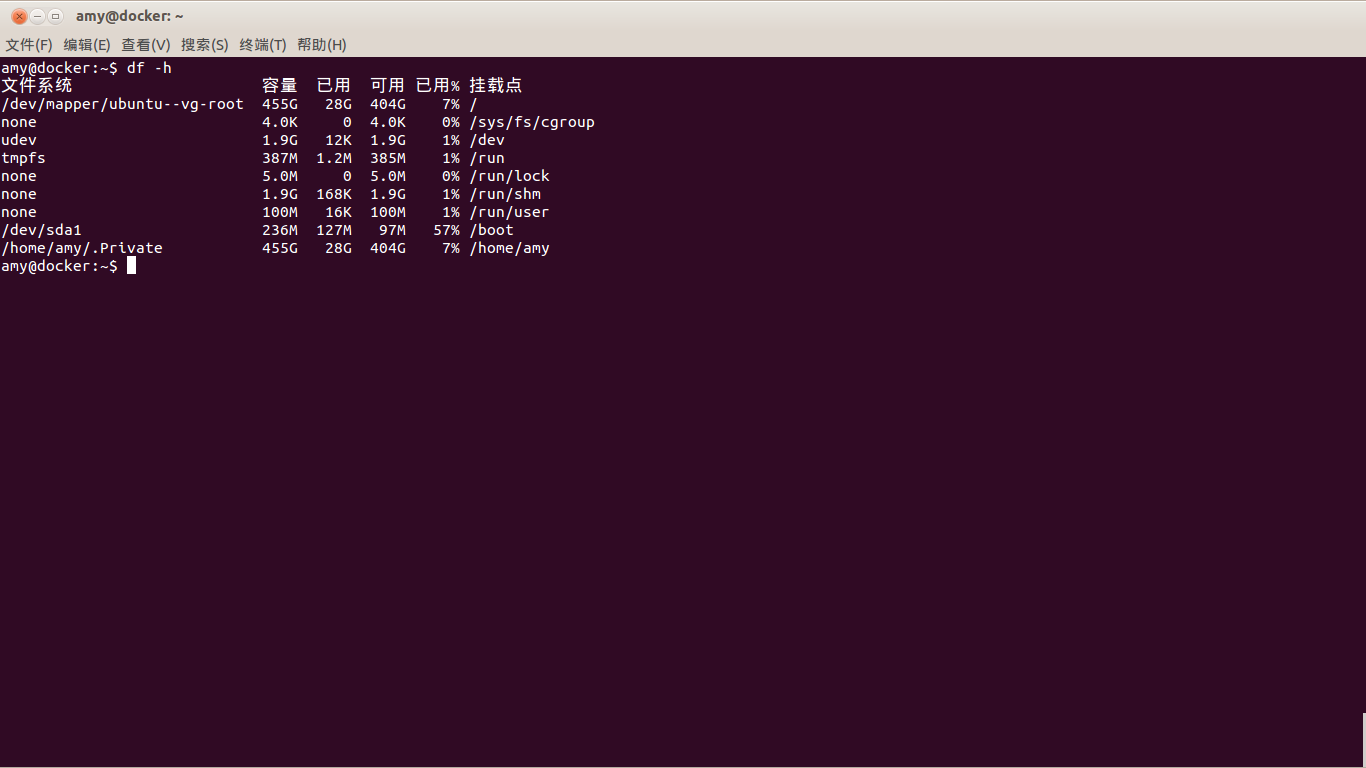Image resolution: width=1366 pixels, height=768 pixels.
Task: Click the terminal cursor at the prompt
Action: 131,266
